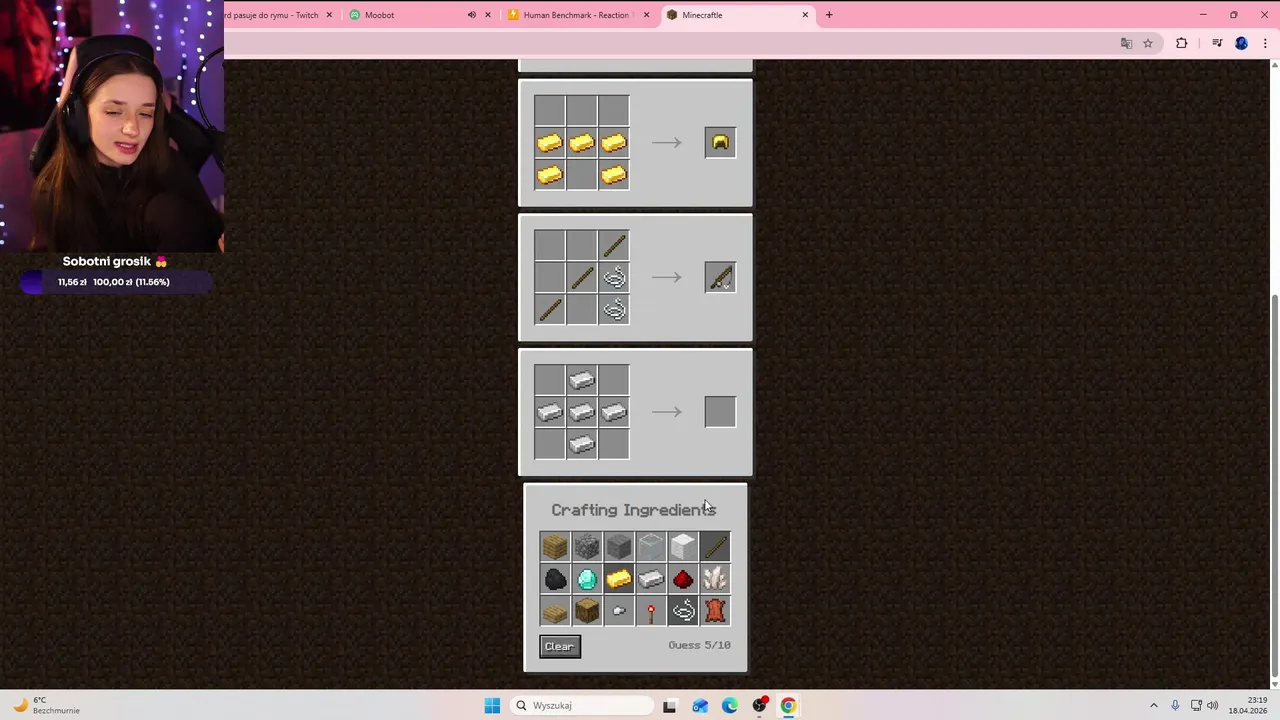Select the nether quartz ingredient
This screenshot has height=720, width=1280.
[715, 578]
